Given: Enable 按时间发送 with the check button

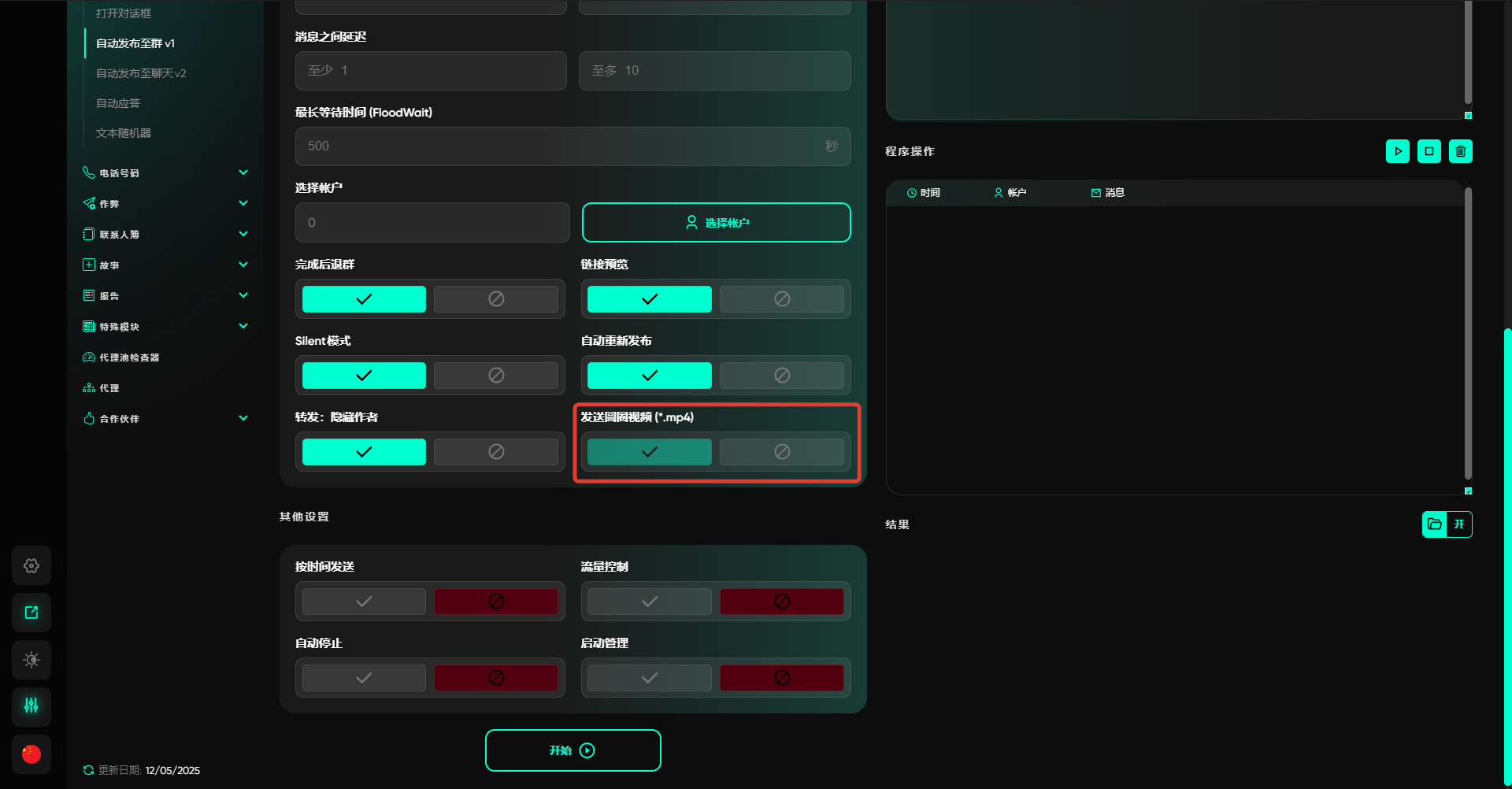Looking at the screenshot, I should point(364,602).
